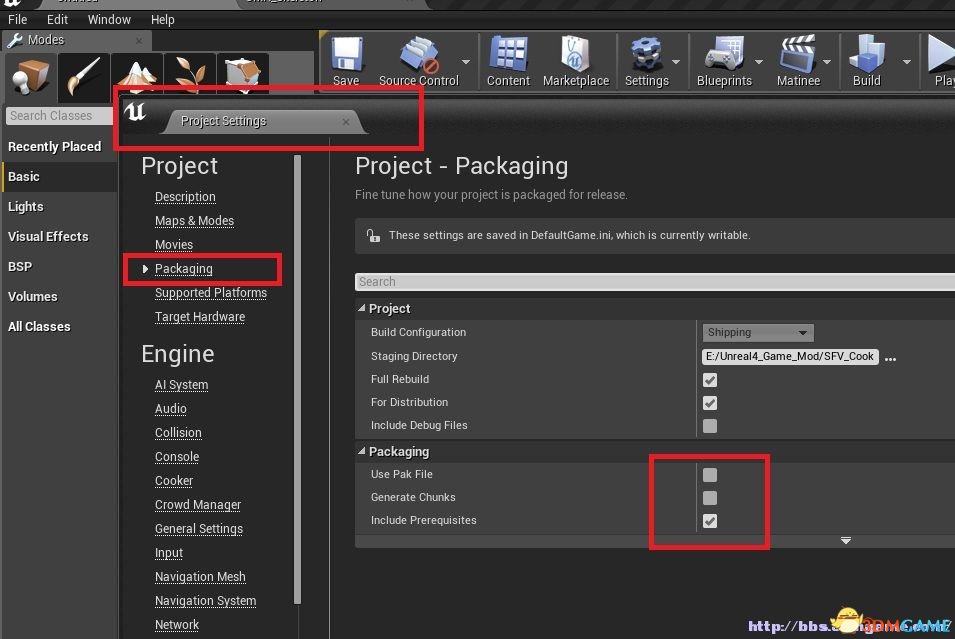The width and height of the screenshot is (955, 639).
Task: Collapse the Packaging section triangle
Action: pos(362,451)
